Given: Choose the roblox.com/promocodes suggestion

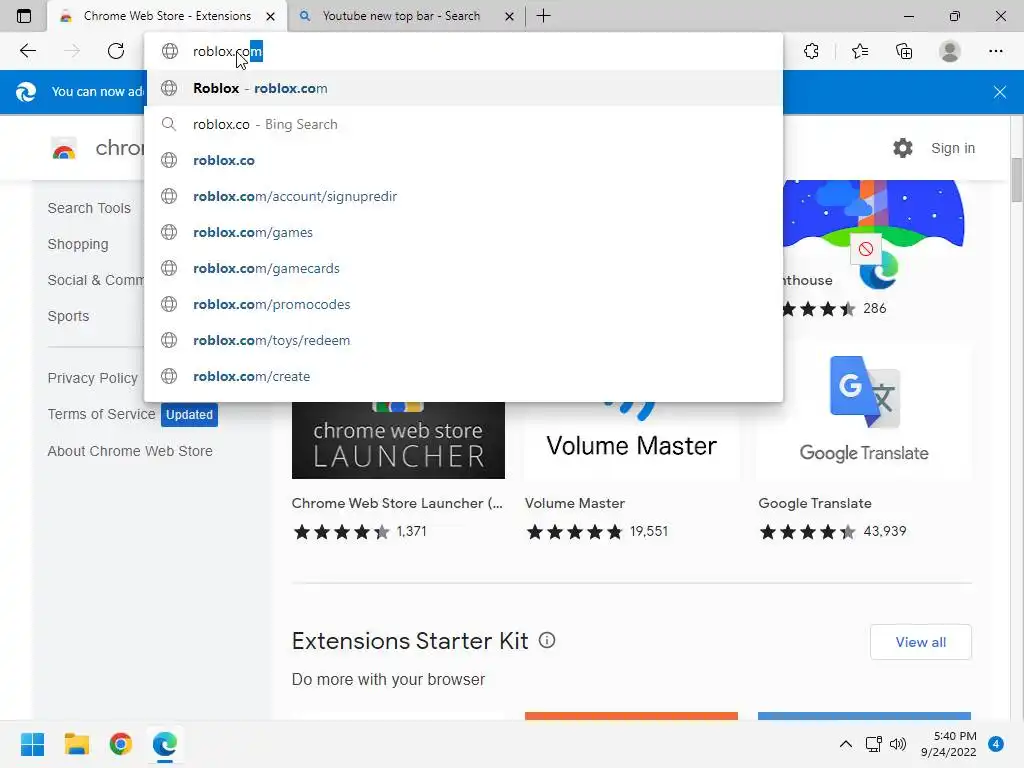Looking at the screenshot, I should 464,304.
